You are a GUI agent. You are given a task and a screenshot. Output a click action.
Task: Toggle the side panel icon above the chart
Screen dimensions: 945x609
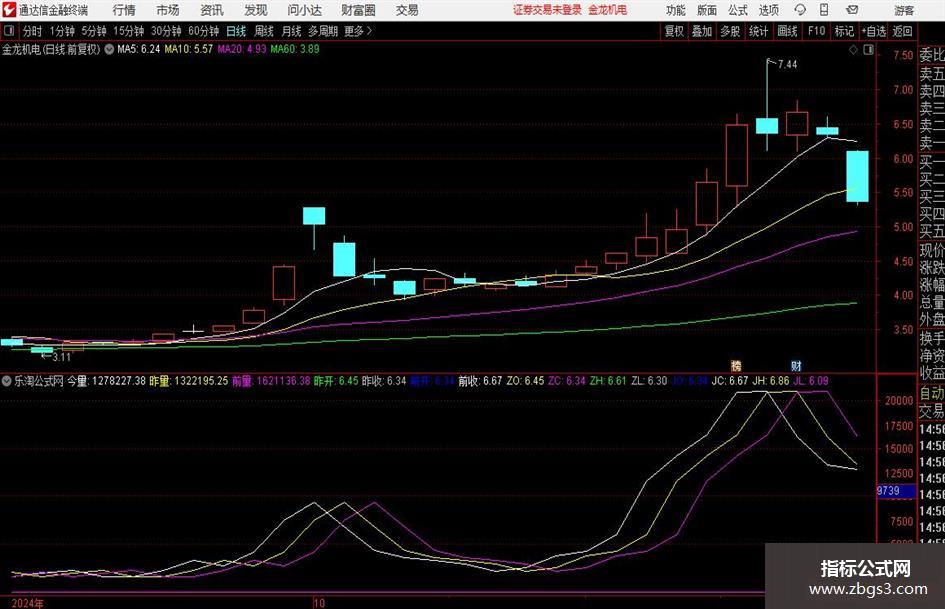[x=868, y=50]
